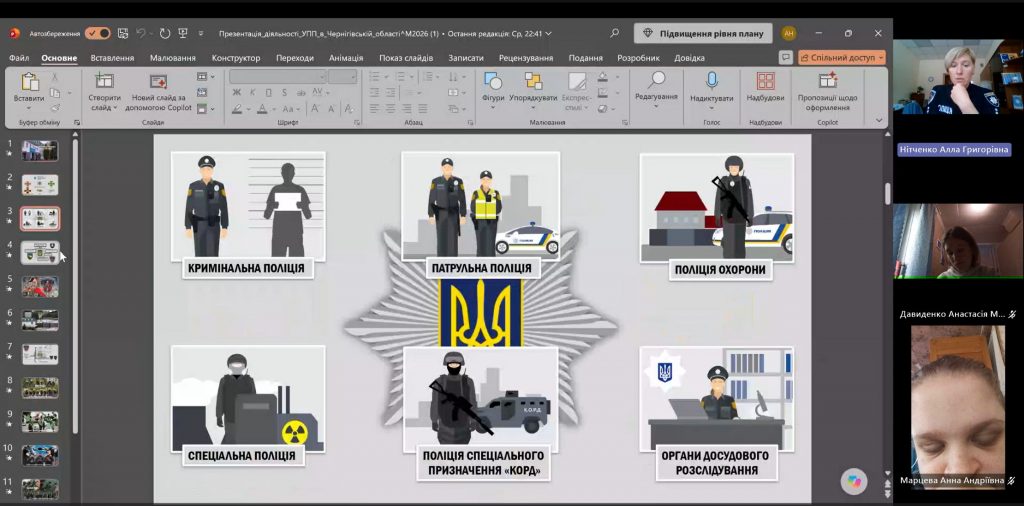Click Пропозиції щодо оформлення designer icon

[827, 81]
